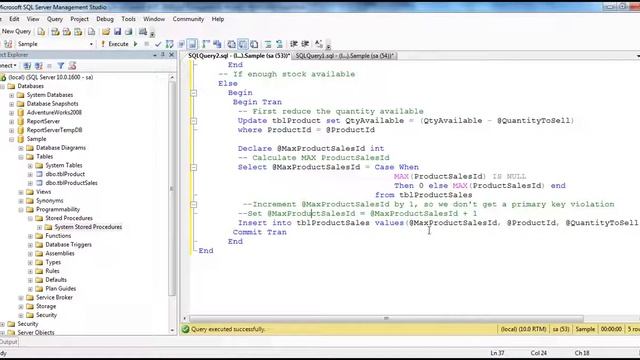Toggle Include Actual Execution Plan
The height and width of the screenshot is (360, 640).
[x=206, y=44]
